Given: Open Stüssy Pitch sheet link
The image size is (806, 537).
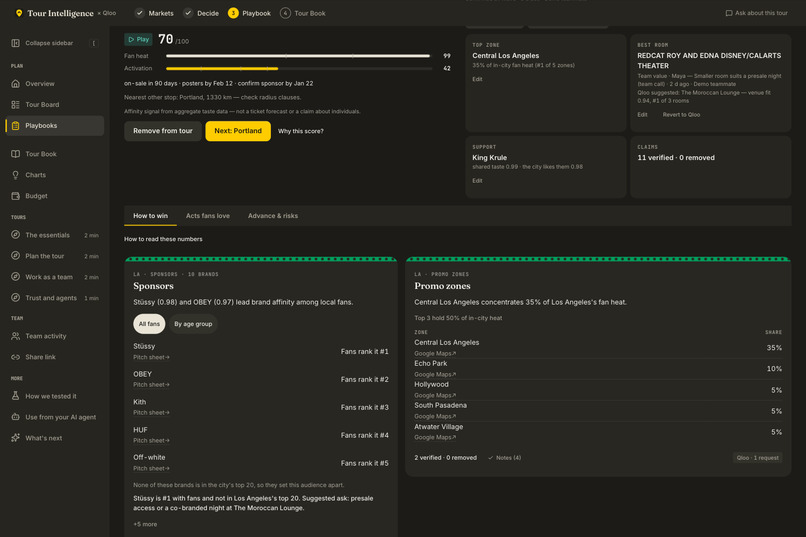Looking at the screenshot, I should pyautogui.click(x=151, y=358).
